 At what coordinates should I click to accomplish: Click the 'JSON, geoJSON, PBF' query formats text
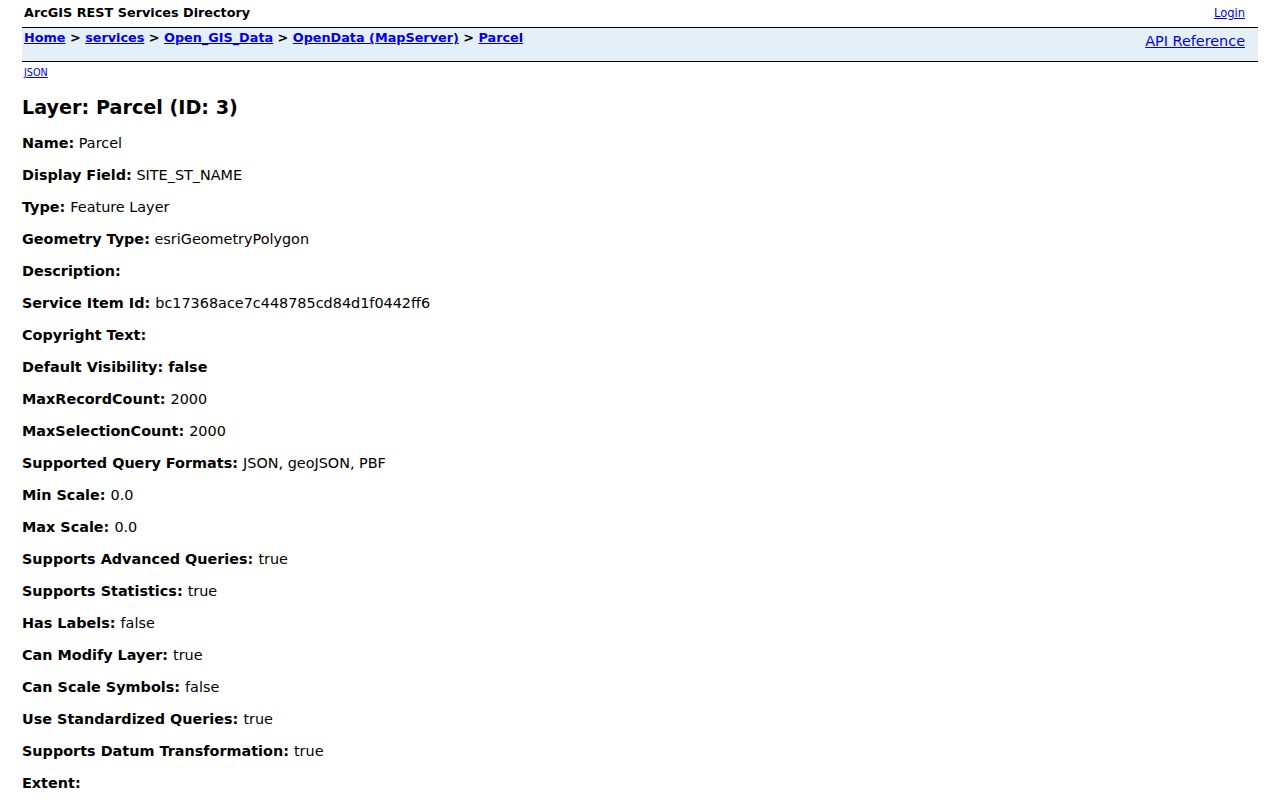[314, 463]
